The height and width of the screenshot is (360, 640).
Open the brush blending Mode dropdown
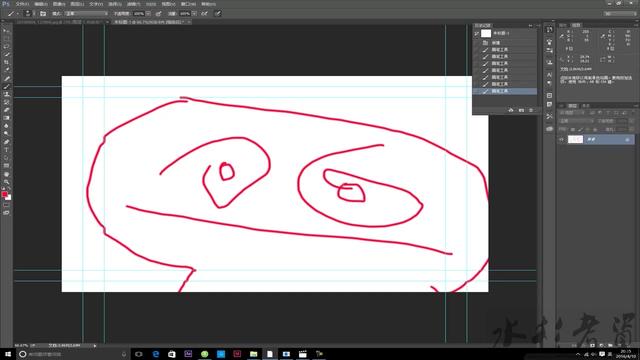86,13
